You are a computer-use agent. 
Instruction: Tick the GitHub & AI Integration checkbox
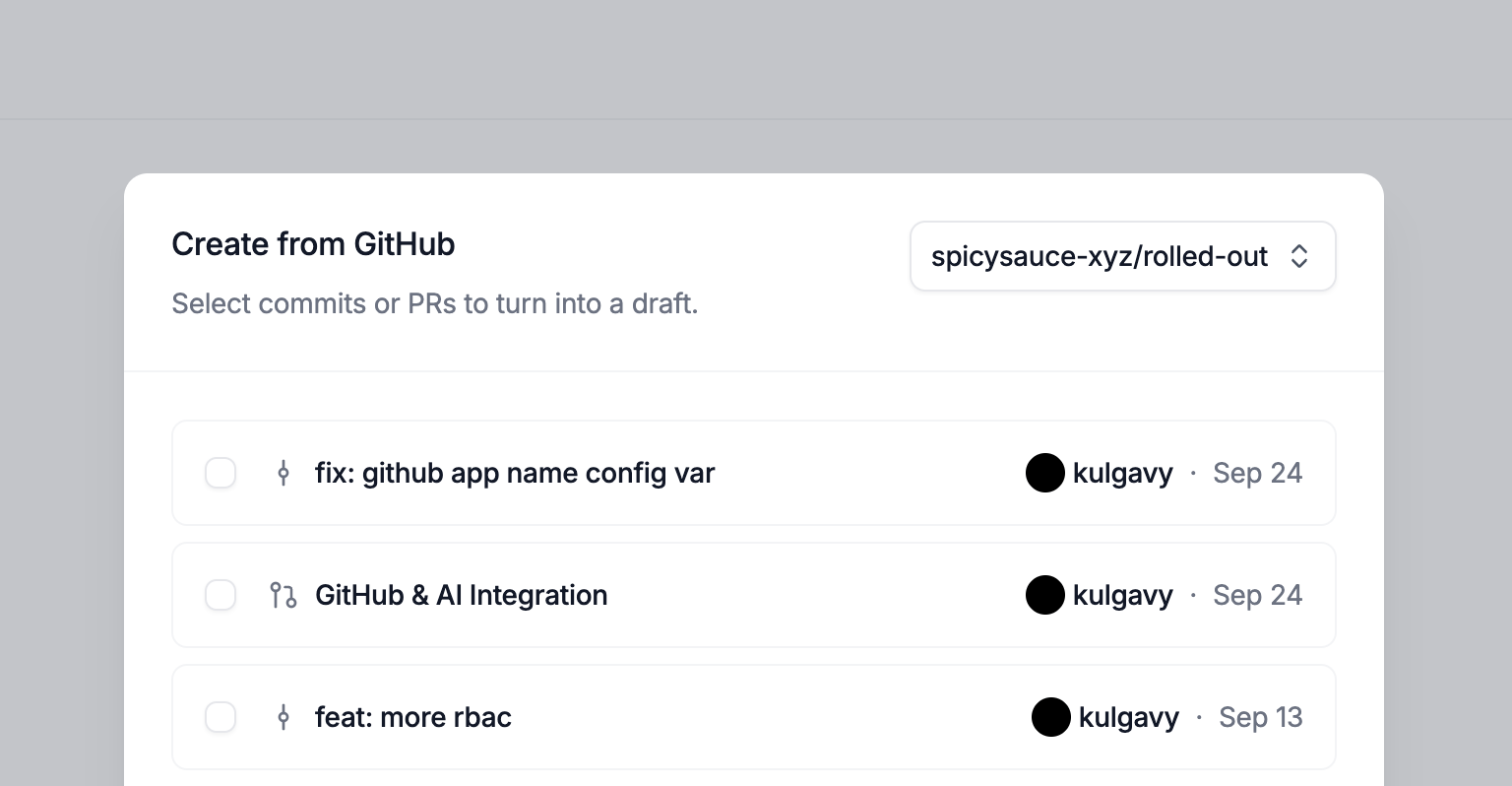click(x=220, y=596)
